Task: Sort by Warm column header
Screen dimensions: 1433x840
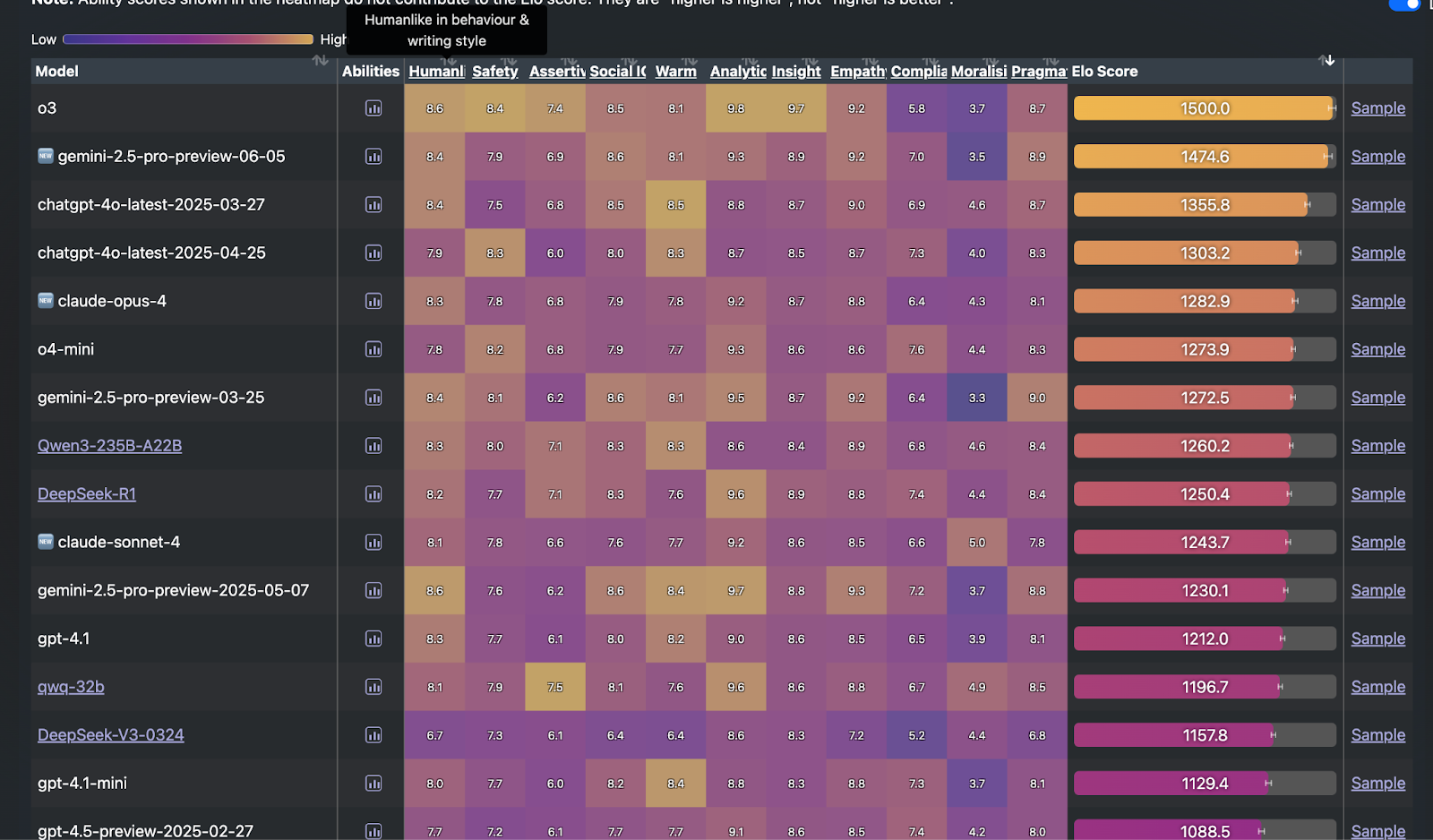Action: pos(676,72)
